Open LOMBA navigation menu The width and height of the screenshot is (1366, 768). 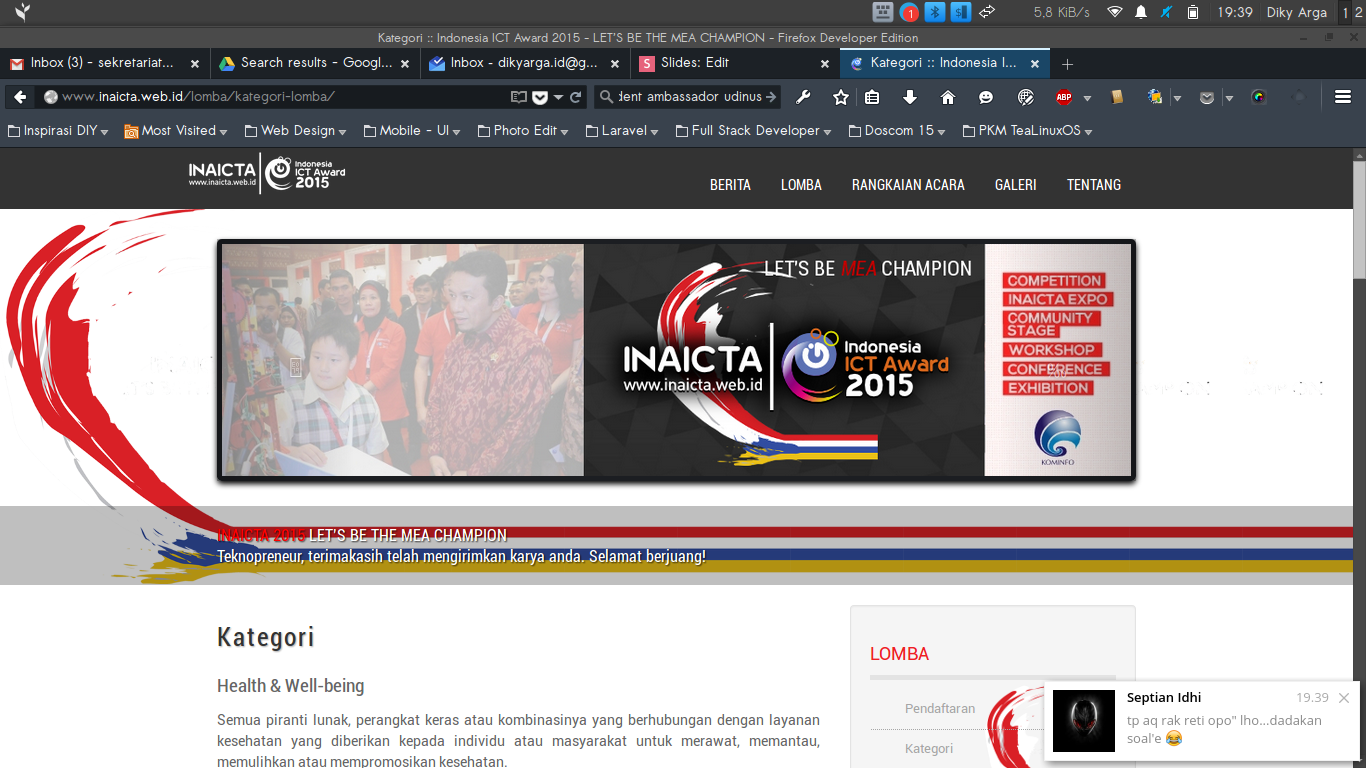[x=801, y=185]
